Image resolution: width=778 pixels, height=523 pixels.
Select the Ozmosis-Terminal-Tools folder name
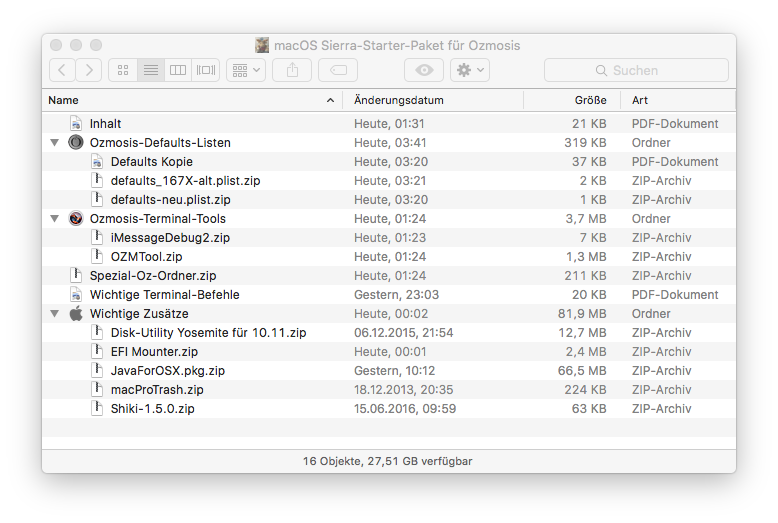tap(157, 219)
